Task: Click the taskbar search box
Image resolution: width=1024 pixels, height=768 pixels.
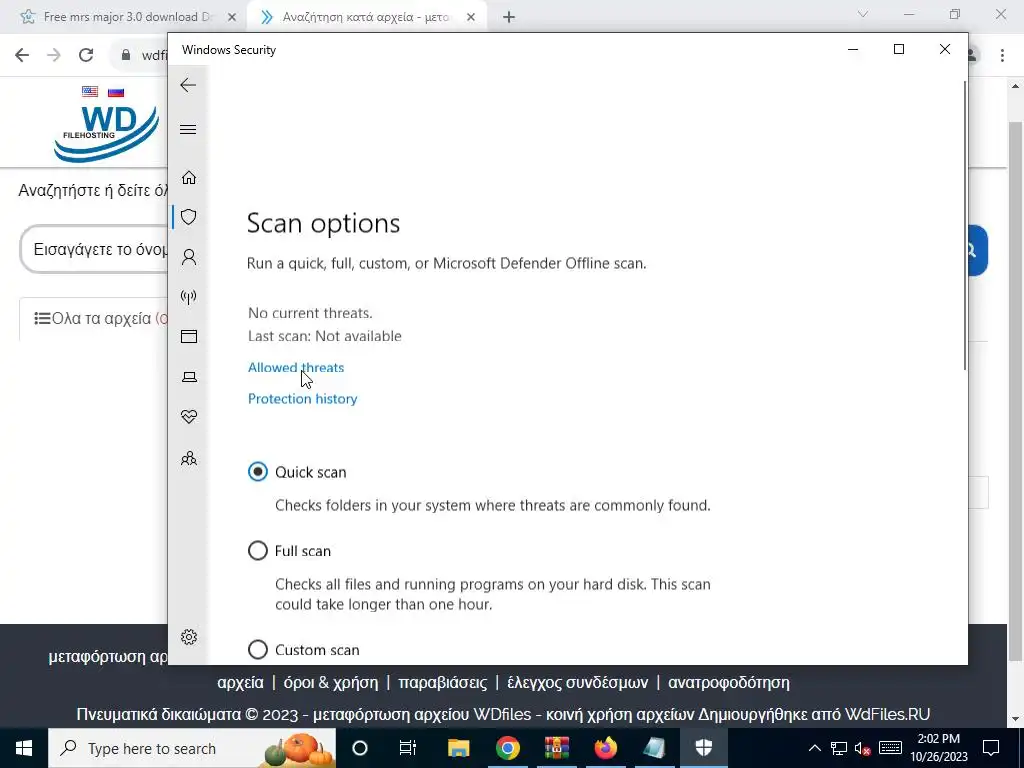Action: coord(192,748)
